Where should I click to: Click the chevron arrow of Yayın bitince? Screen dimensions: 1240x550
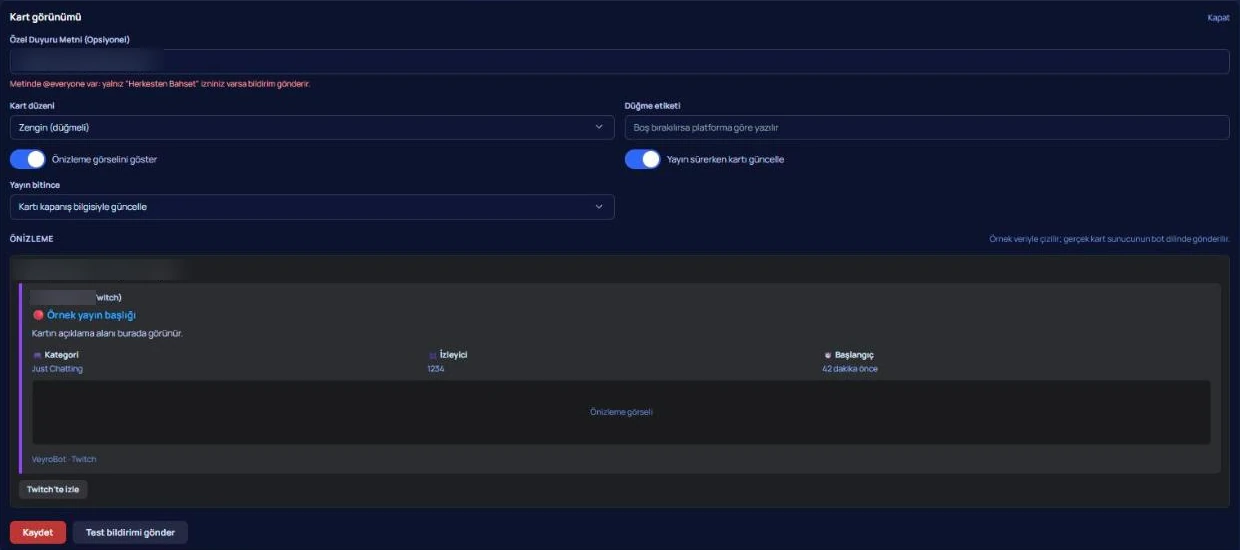click(599, 207)
